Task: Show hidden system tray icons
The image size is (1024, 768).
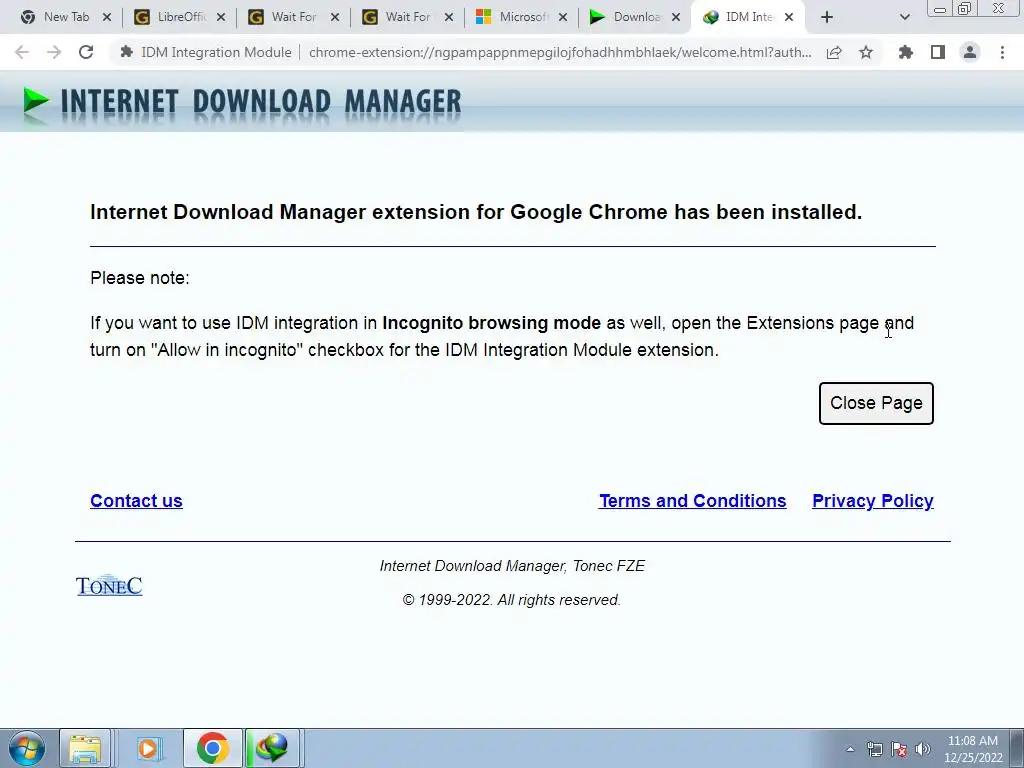Action: tap(850, 749)
